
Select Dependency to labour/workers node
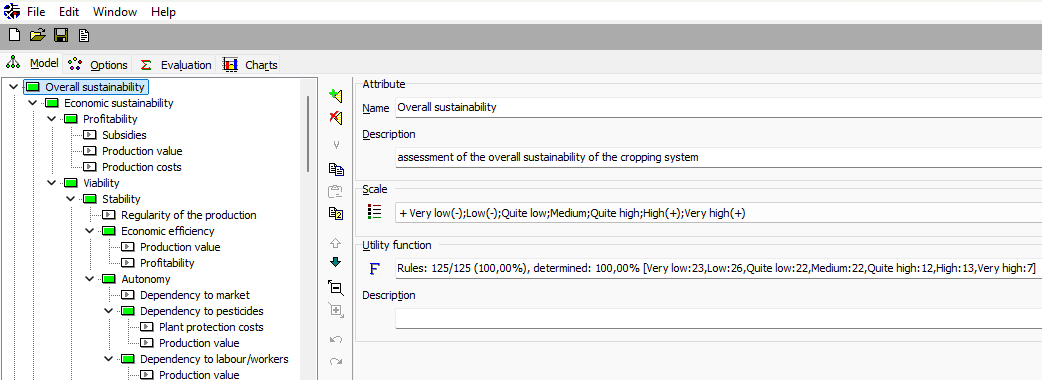click(x=214, y=359)
